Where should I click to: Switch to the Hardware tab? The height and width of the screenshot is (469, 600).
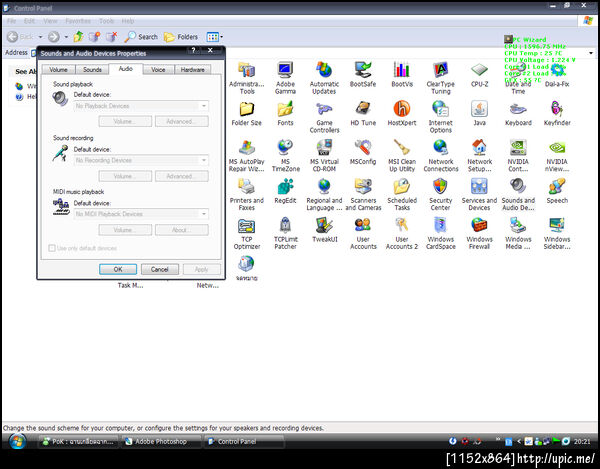coord(192,70)
